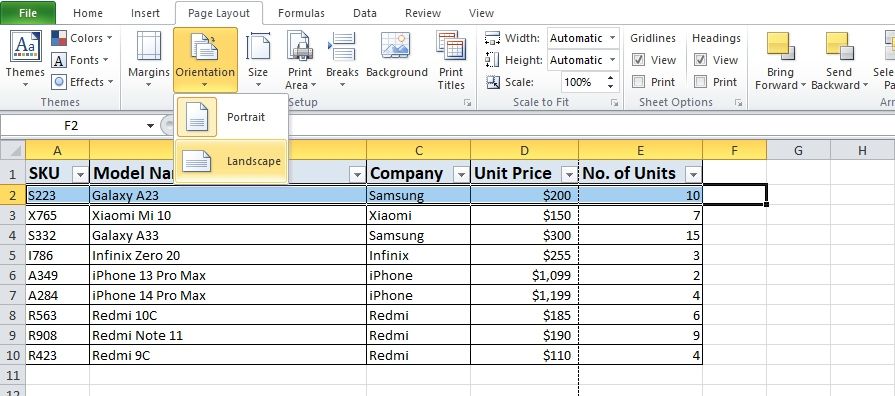Open the File tab
Image resolution: width=895 pixels, height=396 pixels.
(28, 13)
